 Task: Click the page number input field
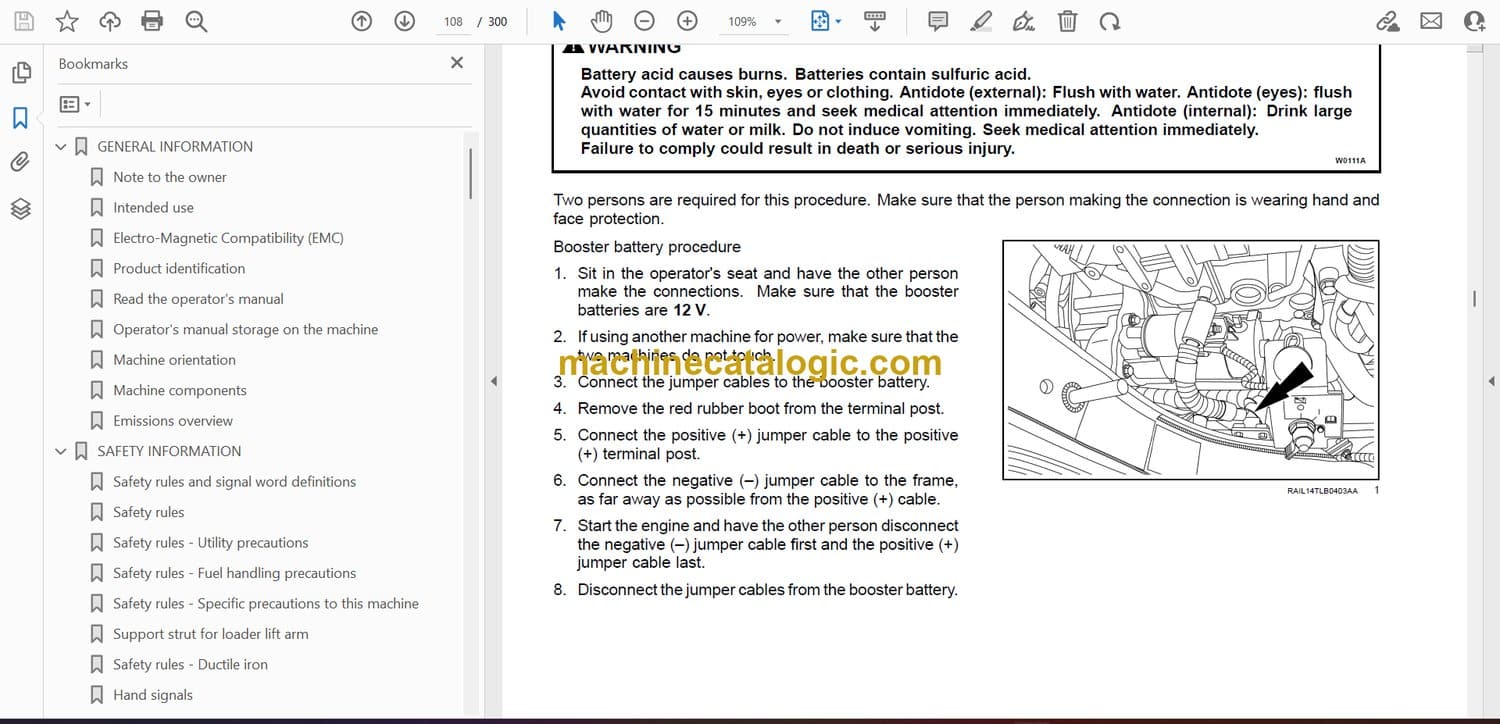click(453, 21)
